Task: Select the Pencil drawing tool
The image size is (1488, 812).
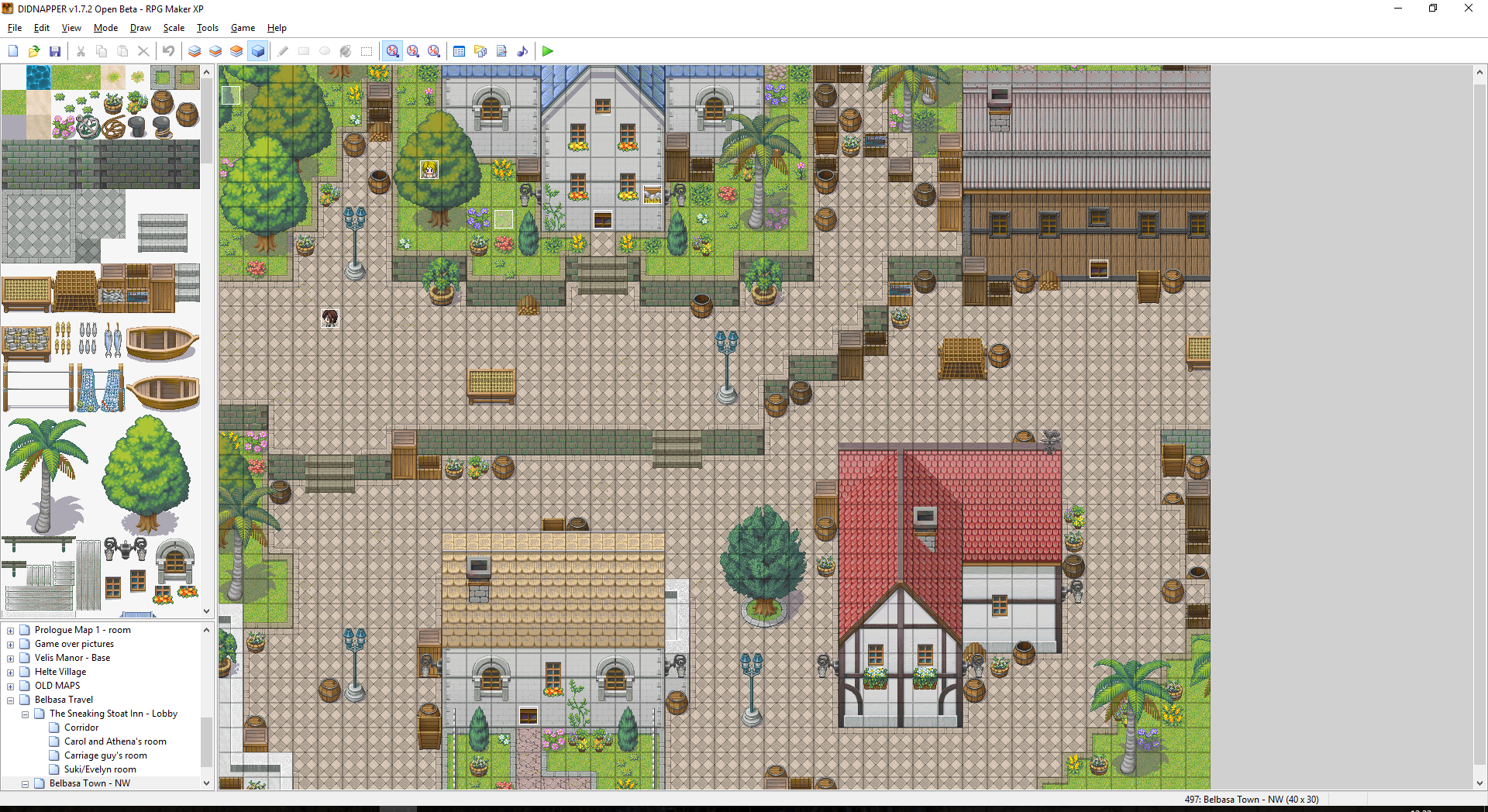Action: [x=283, y=51]
